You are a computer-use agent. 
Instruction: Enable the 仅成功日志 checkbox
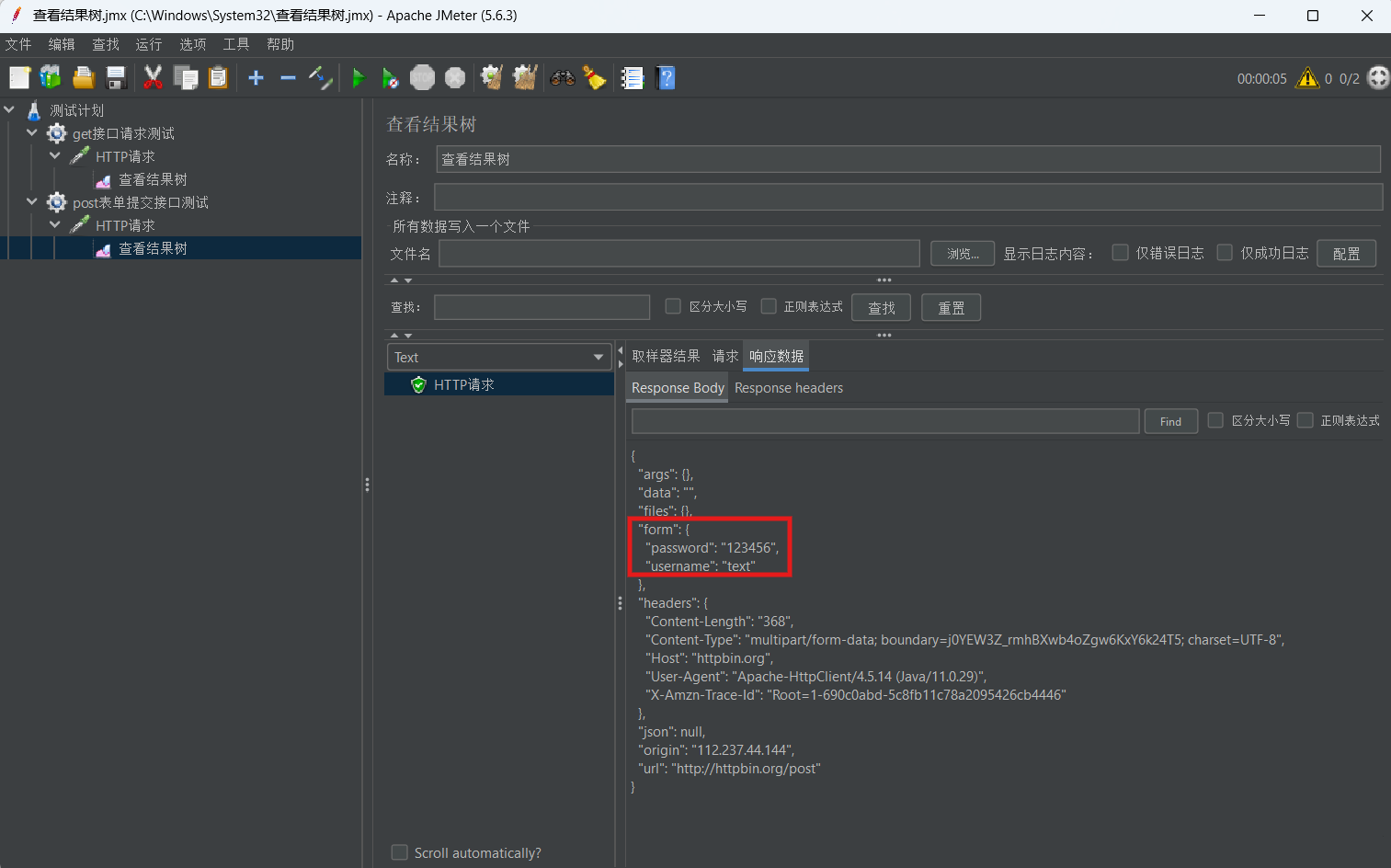pyautogui.click(x=1225, y=252)
